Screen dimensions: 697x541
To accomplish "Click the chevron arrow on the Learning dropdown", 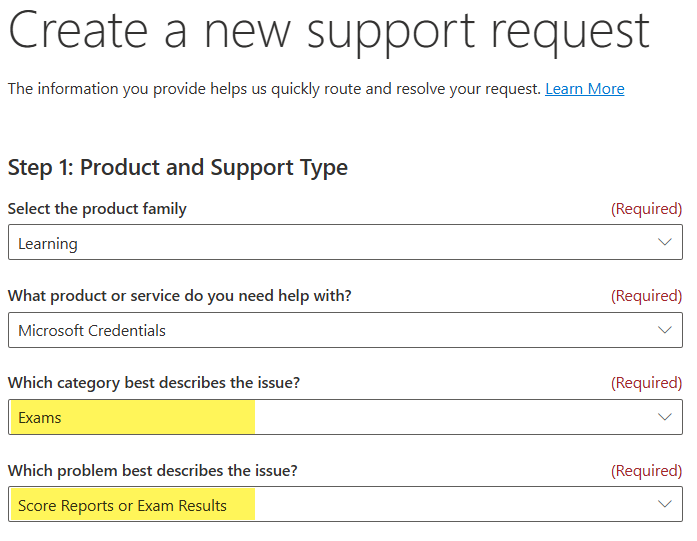I will click(665, 242).
